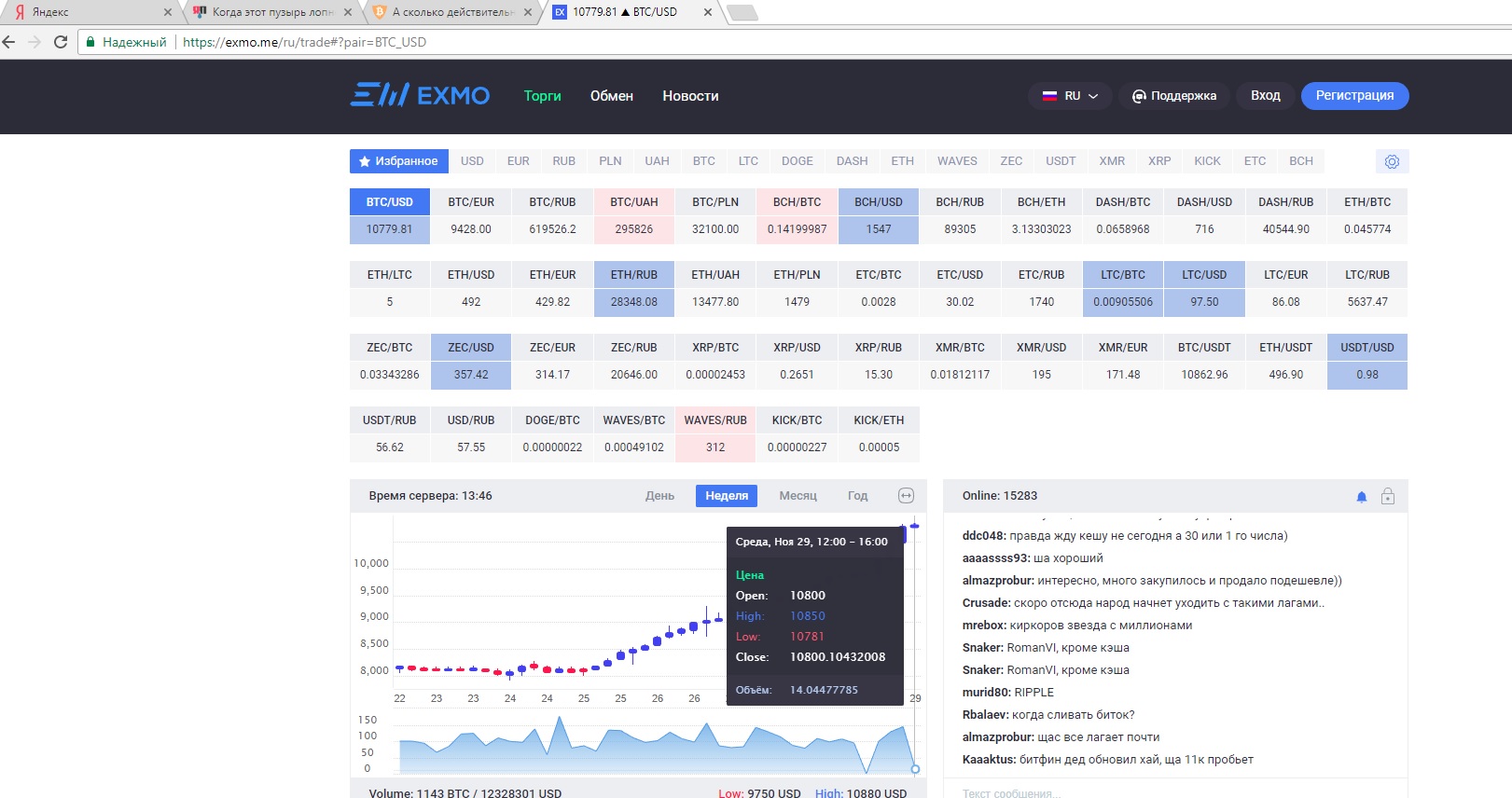Select the Избранное favorites tab
The width and height of the screenshot is (1512, 798).
399,161
